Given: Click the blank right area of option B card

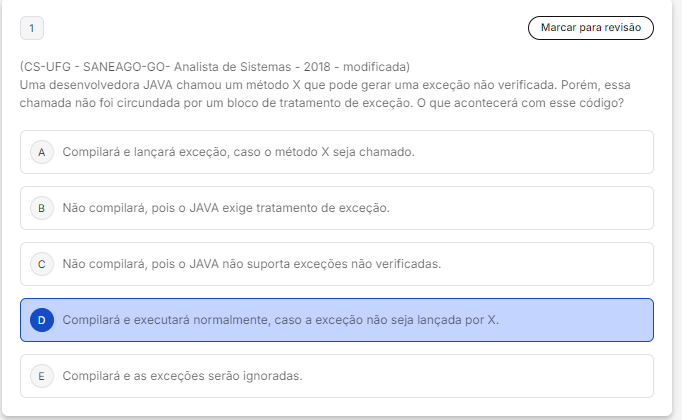Looking at the screenshot, I should pyautogui.click(x=560, y=208).
